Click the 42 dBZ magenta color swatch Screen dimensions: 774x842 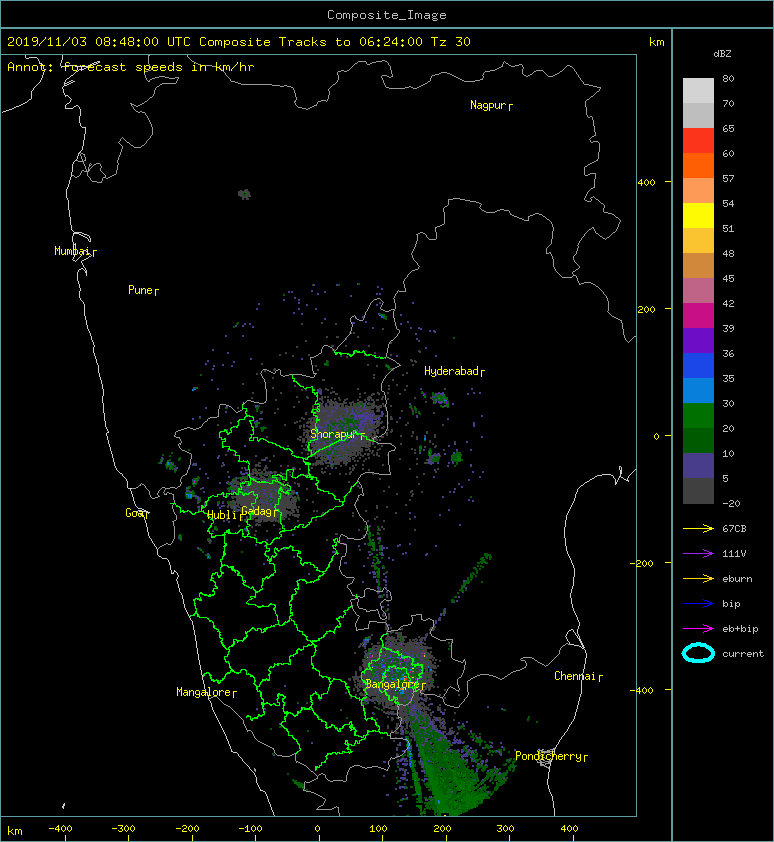pyautogui.click(x=698, y=315)
